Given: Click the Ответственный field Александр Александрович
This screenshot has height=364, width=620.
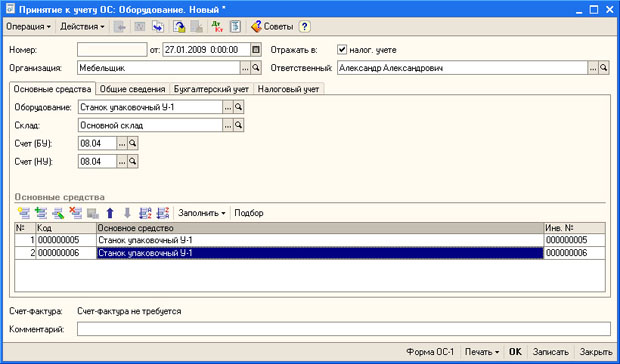Looking at the screenshot, I should [462, 68].
